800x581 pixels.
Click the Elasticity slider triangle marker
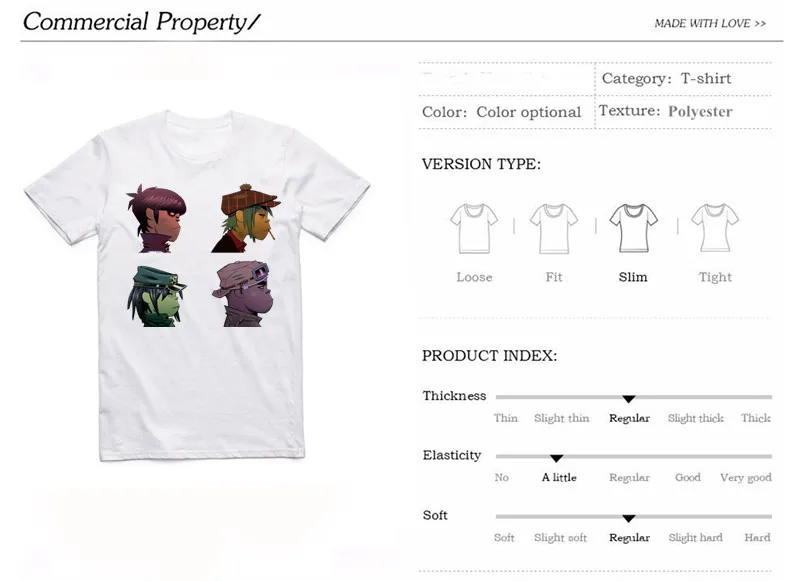(x=556, y=459)
